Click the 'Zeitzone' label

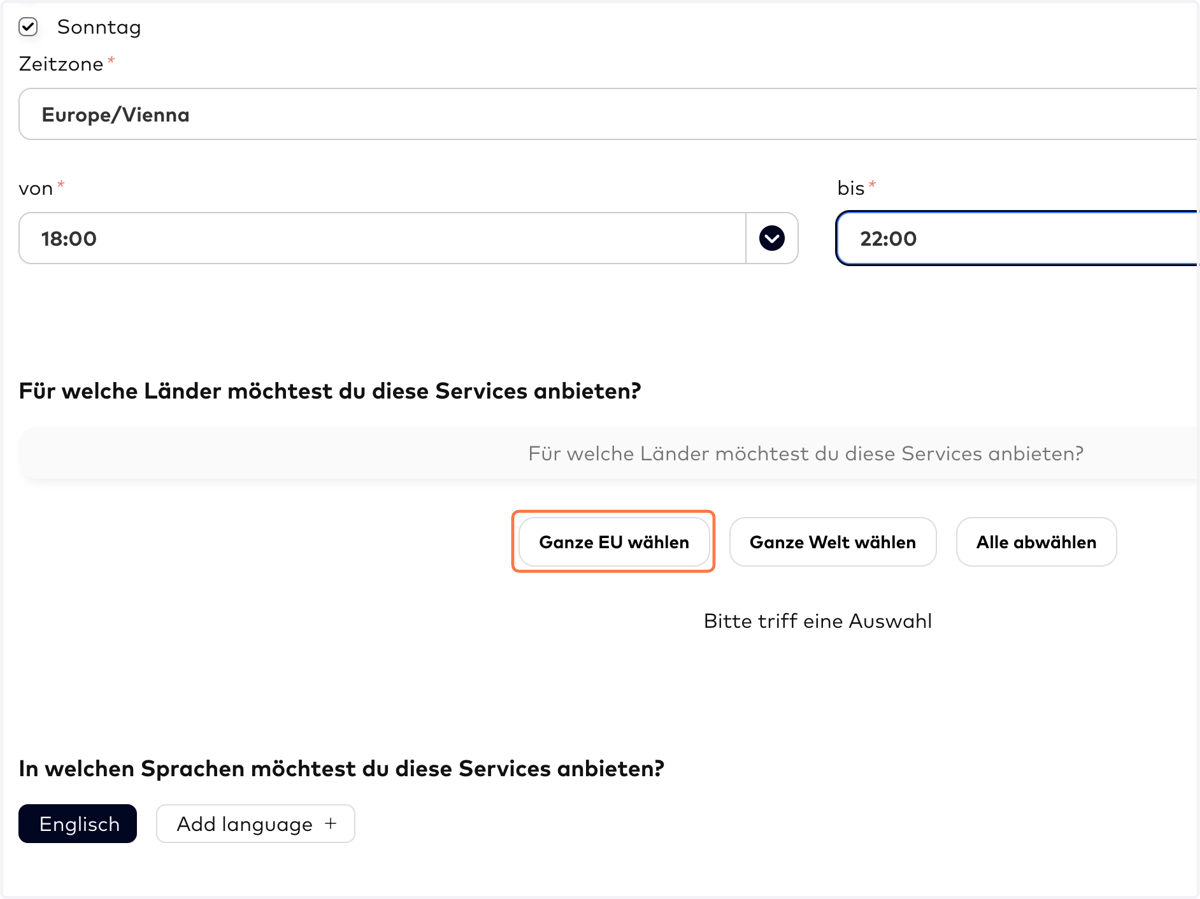click(x=61, y=64)
